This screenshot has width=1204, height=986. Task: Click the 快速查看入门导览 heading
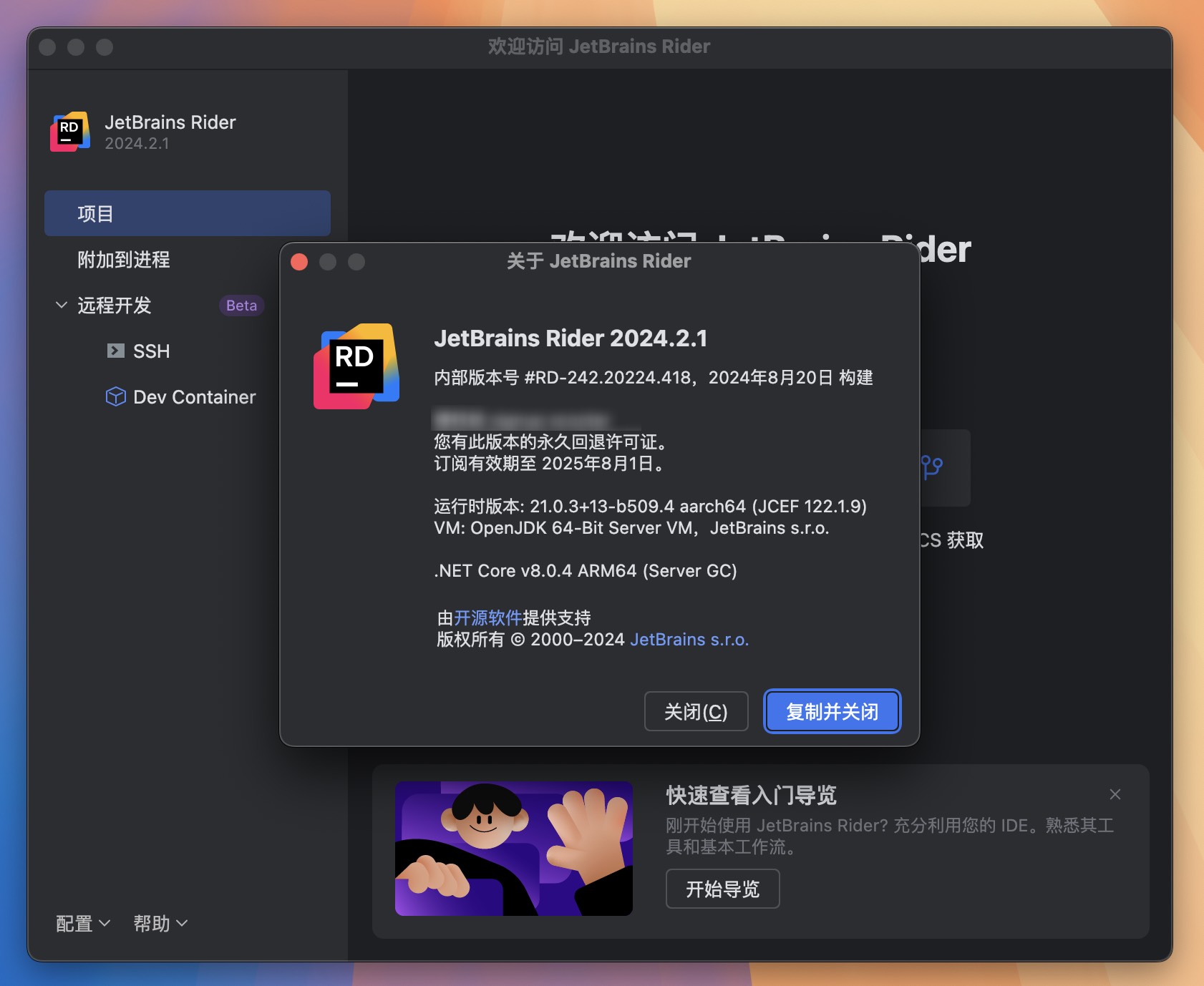coord(751,795)
